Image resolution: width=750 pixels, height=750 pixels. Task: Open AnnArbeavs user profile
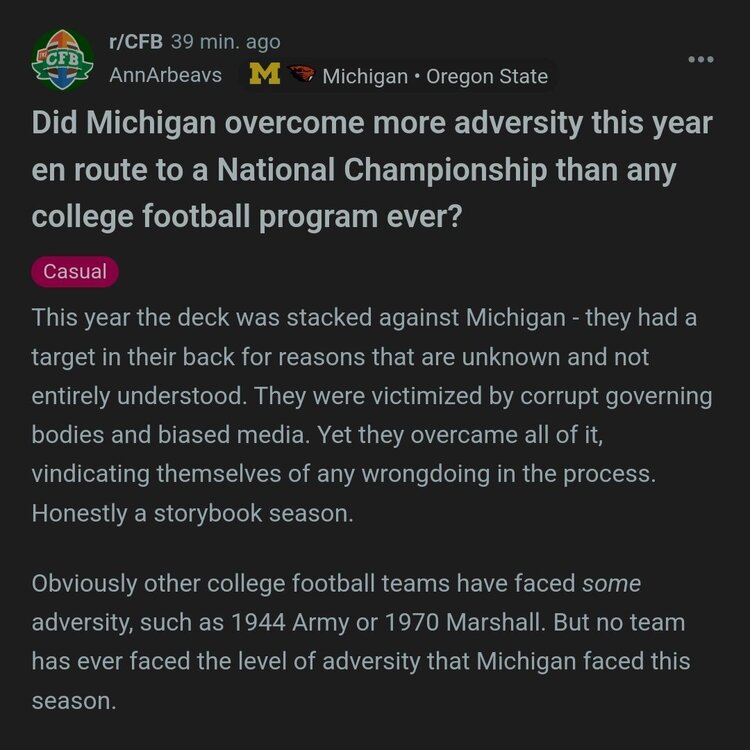coord(165,76)
